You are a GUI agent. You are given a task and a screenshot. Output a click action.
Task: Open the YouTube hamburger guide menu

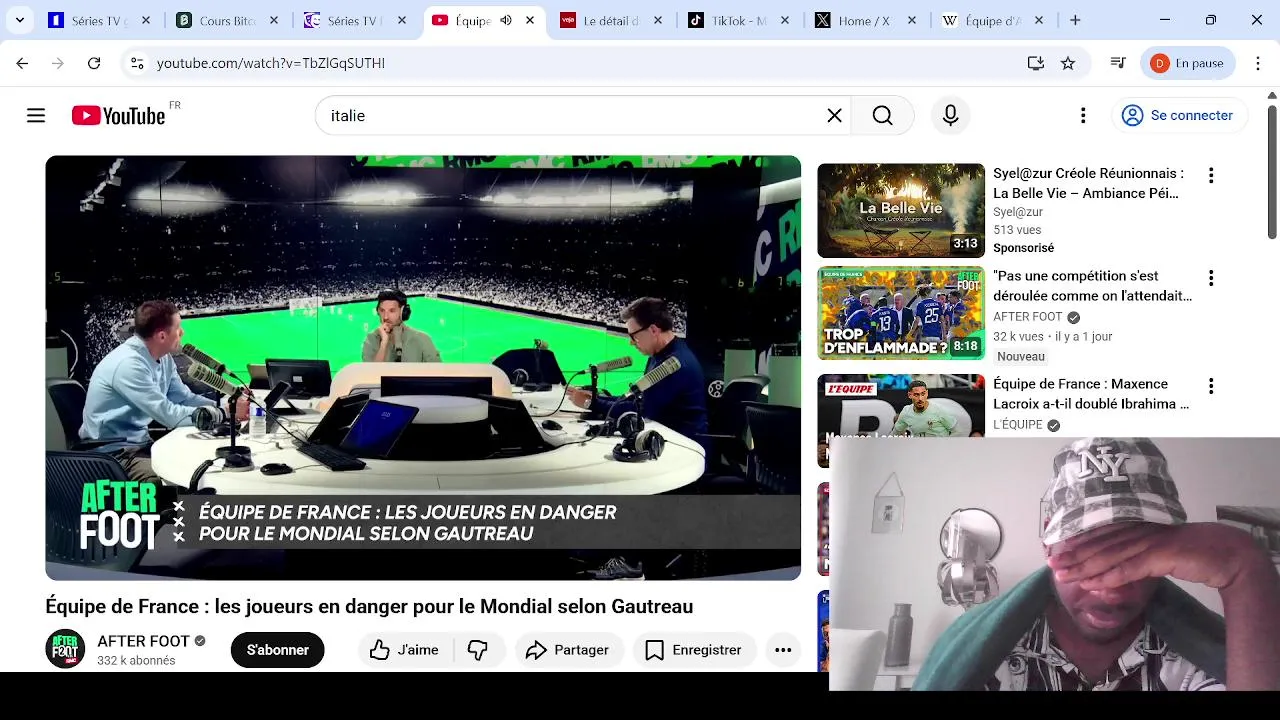pos(36,116)
